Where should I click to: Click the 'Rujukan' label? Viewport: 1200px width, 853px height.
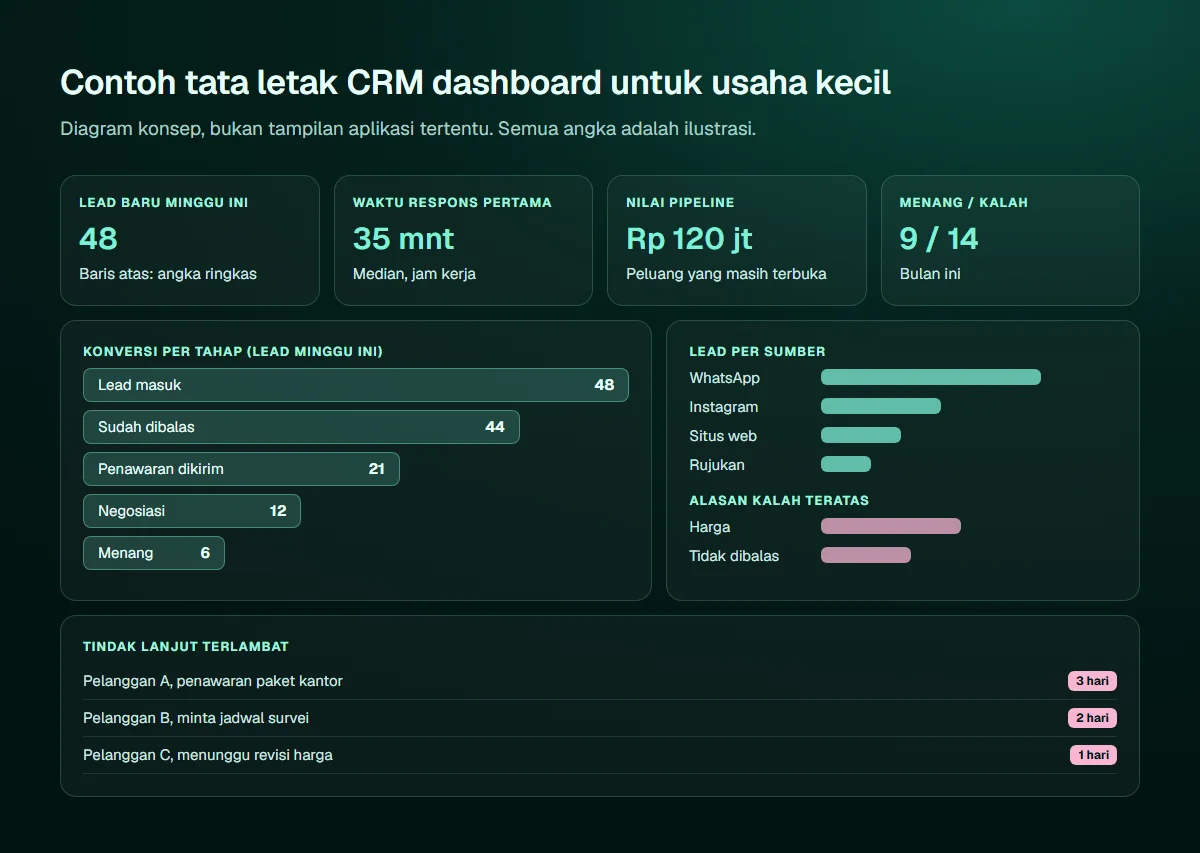point(716,465)
